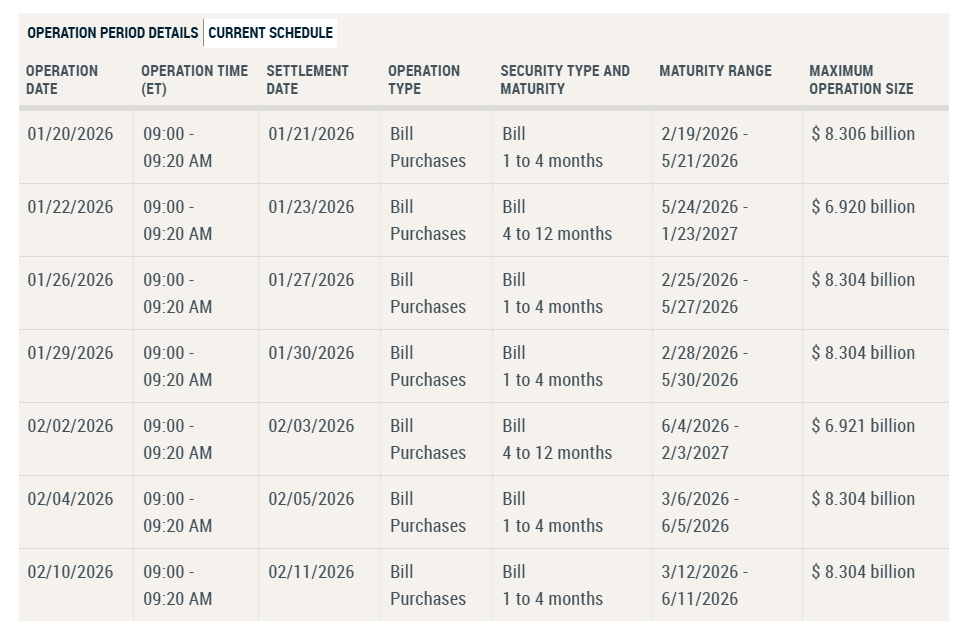Click the Security Type and Maturity header

tap(565, 80)
